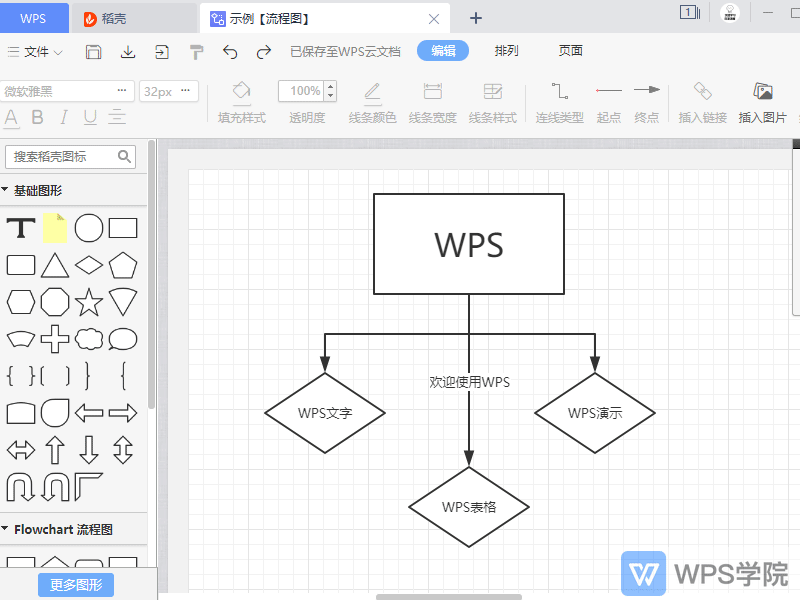This screenshot has width=800, height=600.
Task: Open the fill style tool
Action: 242,103
